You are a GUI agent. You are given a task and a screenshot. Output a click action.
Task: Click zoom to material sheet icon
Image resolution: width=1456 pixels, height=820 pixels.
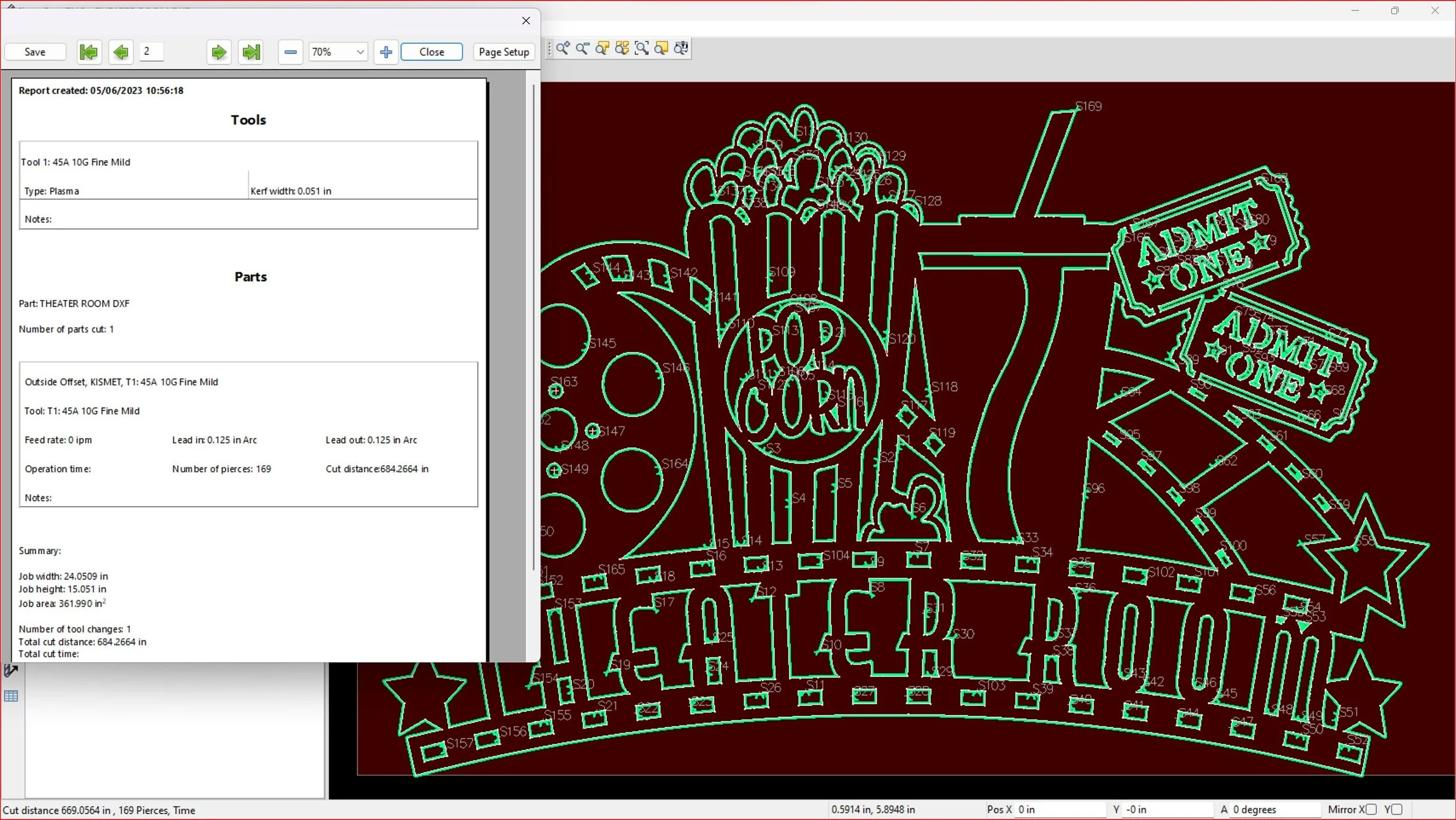[x=662, y=48]
